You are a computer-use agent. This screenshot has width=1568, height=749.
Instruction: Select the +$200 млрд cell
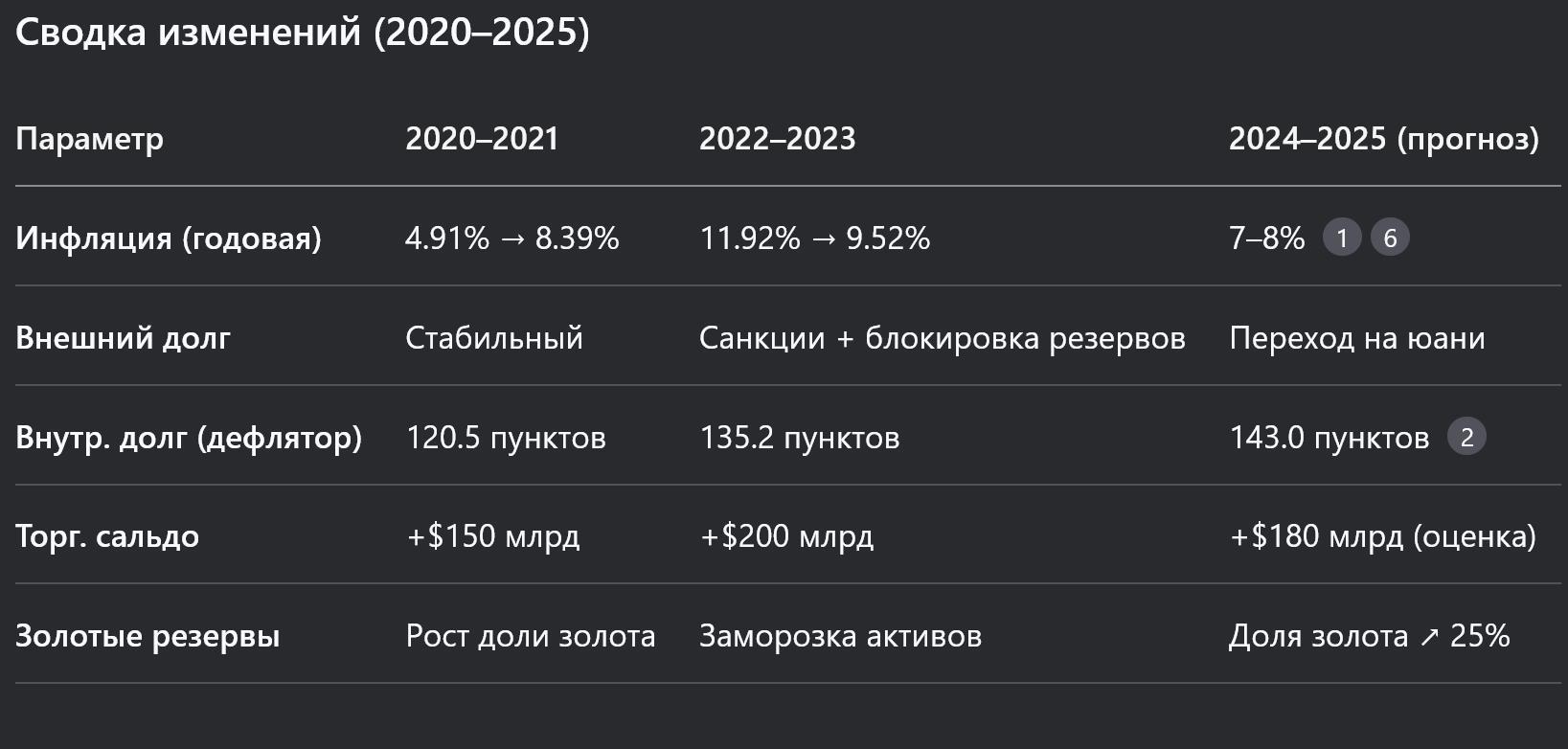pos(786,536)
